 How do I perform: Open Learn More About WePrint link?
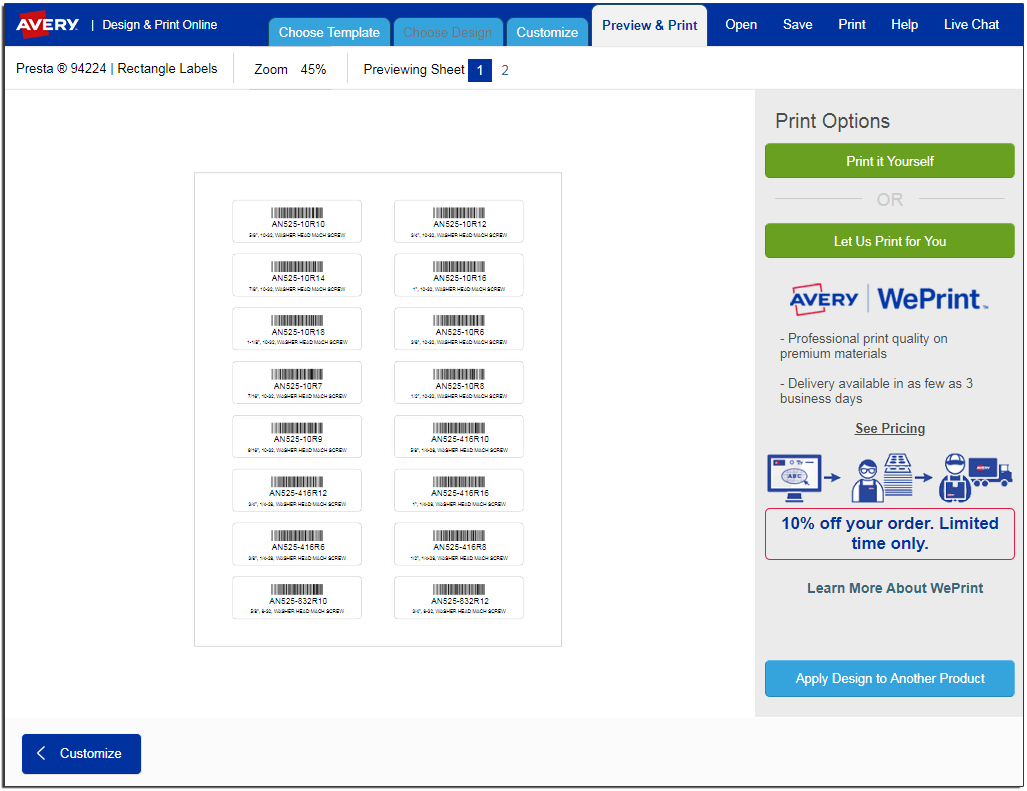(895, 588)
